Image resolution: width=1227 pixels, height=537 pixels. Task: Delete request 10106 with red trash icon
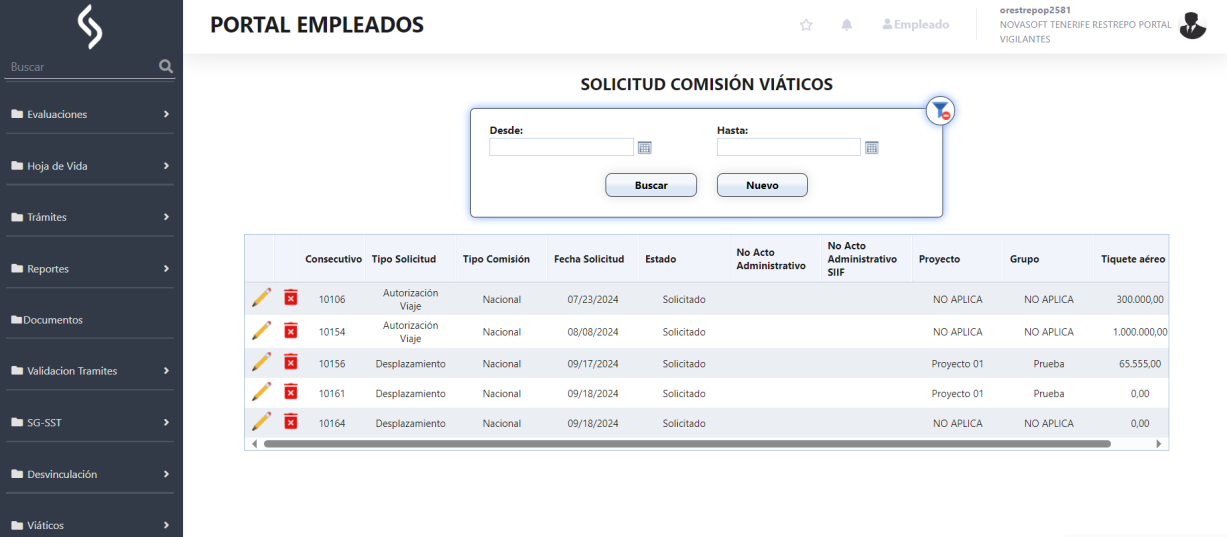pyautogui.click(x=290, y=298)
